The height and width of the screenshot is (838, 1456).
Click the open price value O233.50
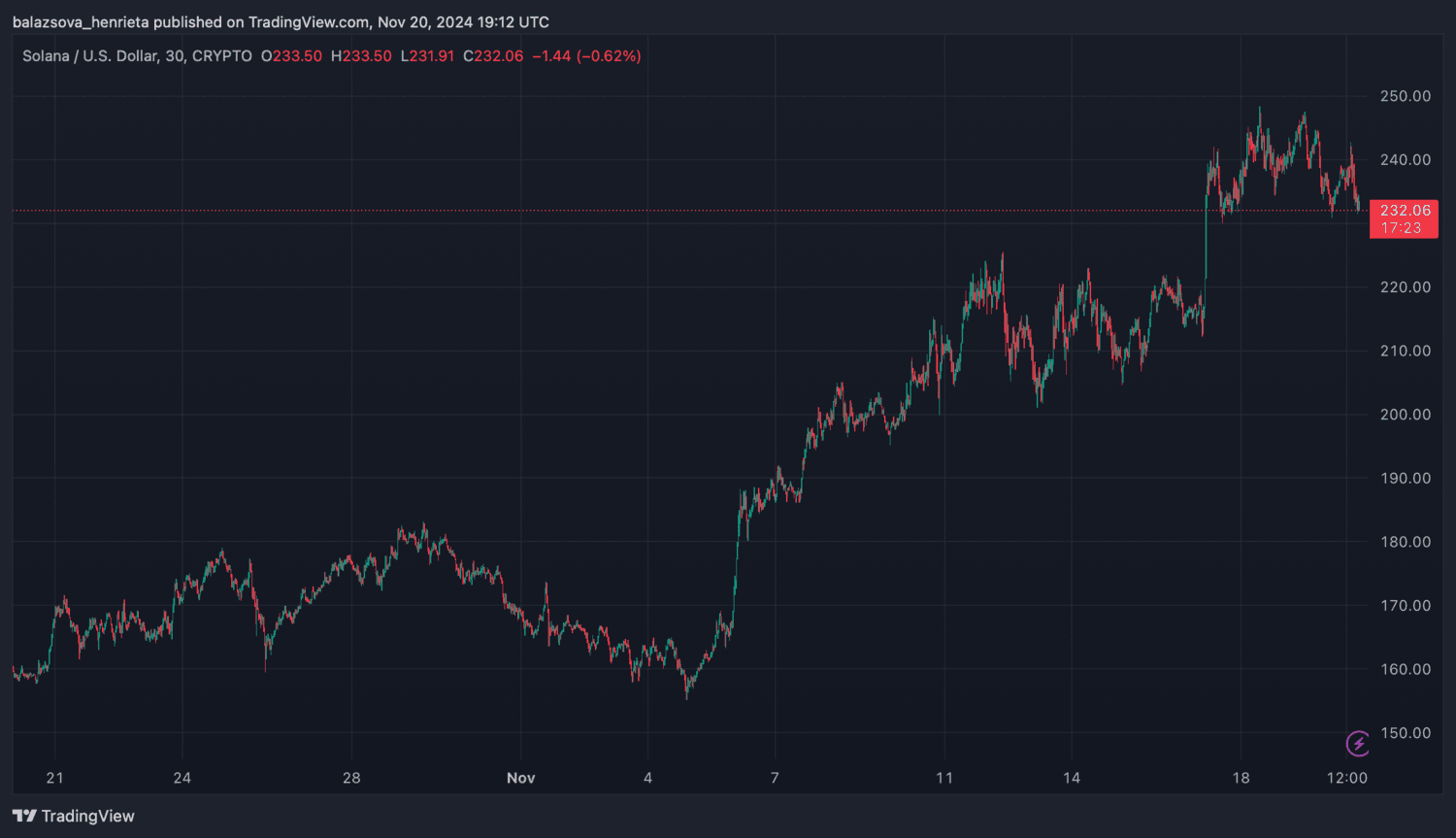[x=291, y=56]
